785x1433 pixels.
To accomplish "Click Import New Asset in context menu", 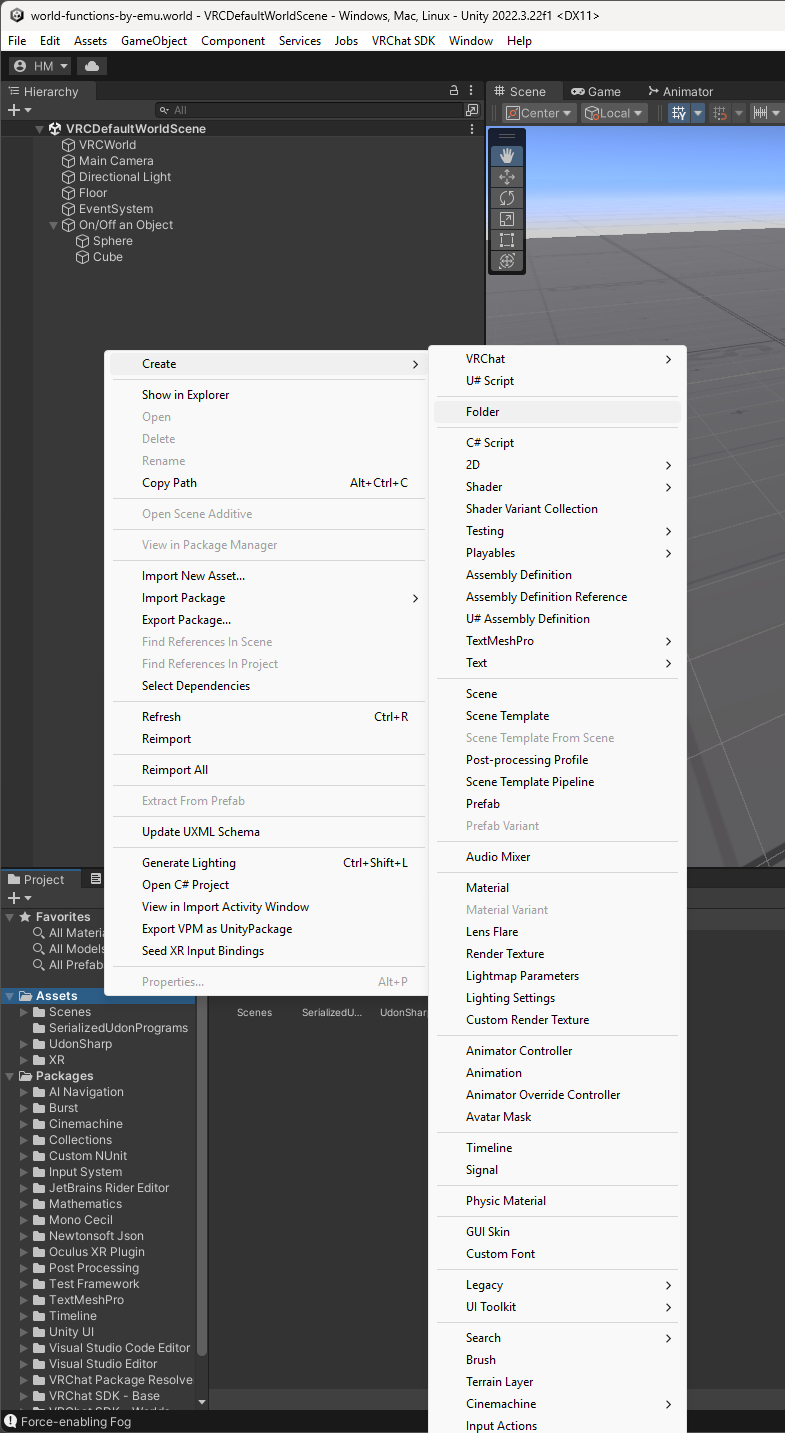I will tap(193, 576).
